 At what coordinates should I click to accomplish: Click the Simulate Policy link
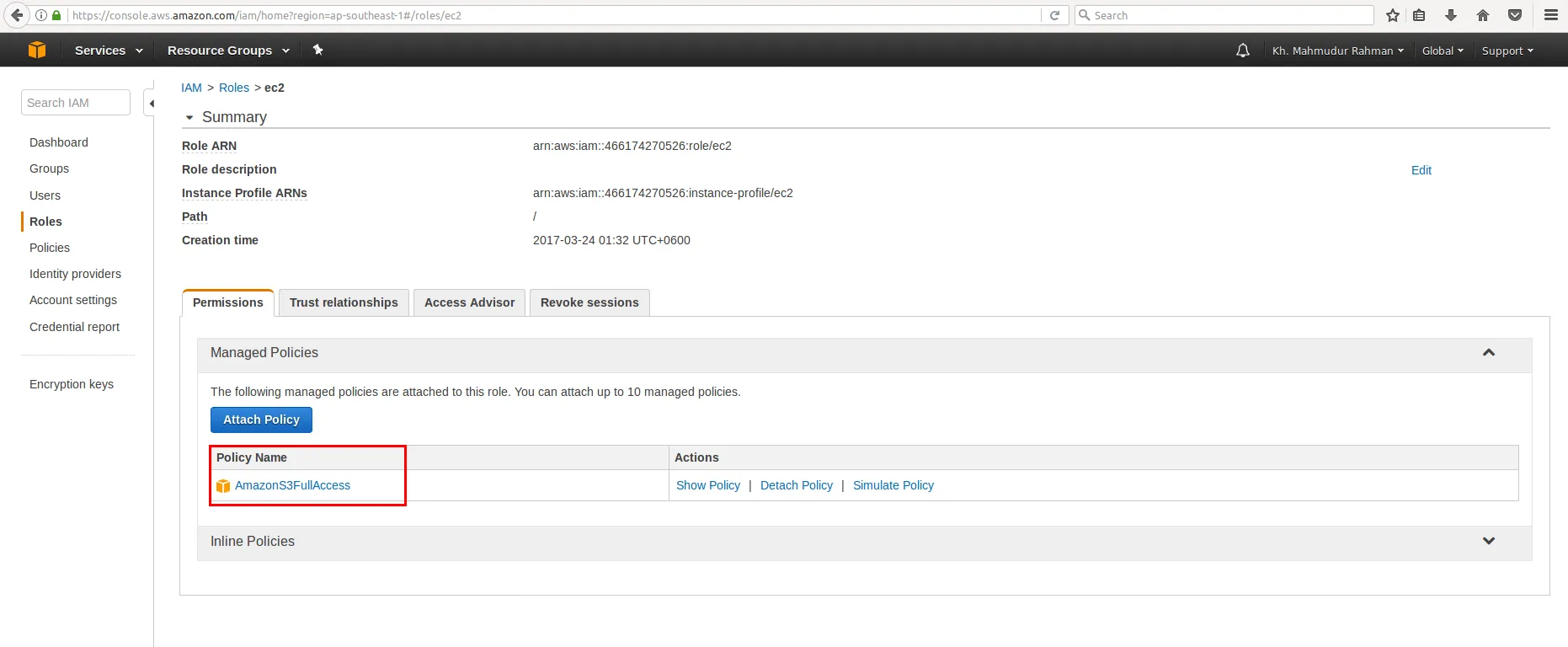pyautogui.click(x=893, y=485)
